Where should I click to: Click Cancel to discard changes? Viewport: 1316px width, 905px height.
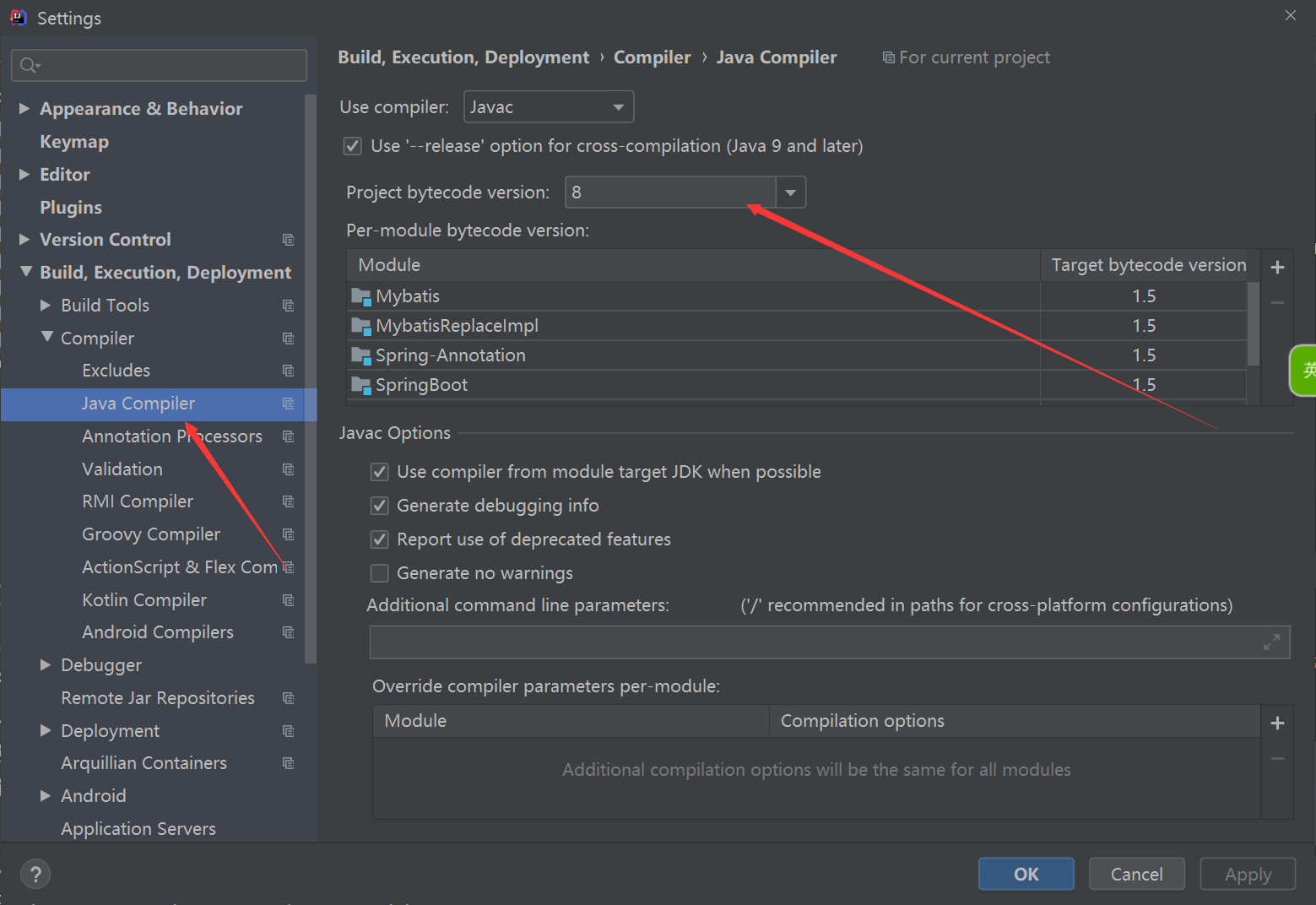(x=1137, y=875)
